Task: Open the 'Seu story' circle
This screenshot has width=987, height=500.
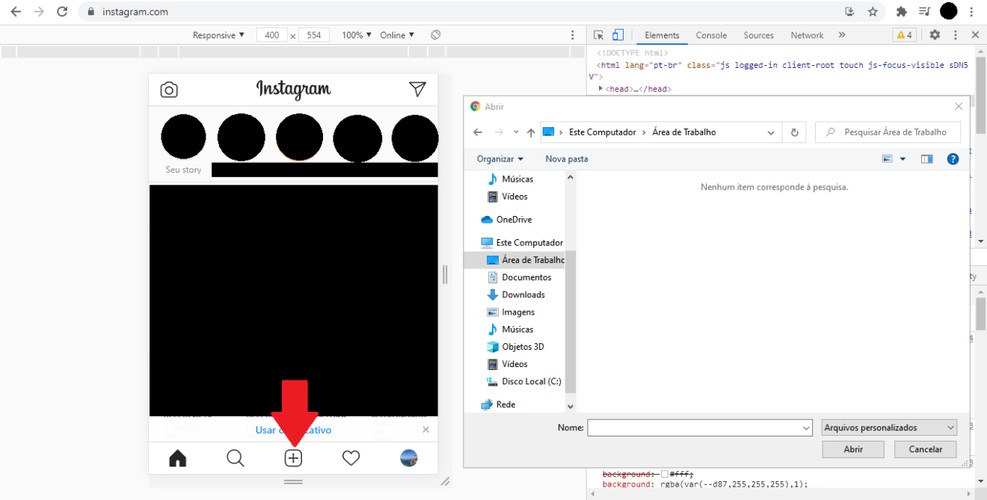Action: point(183,137)
